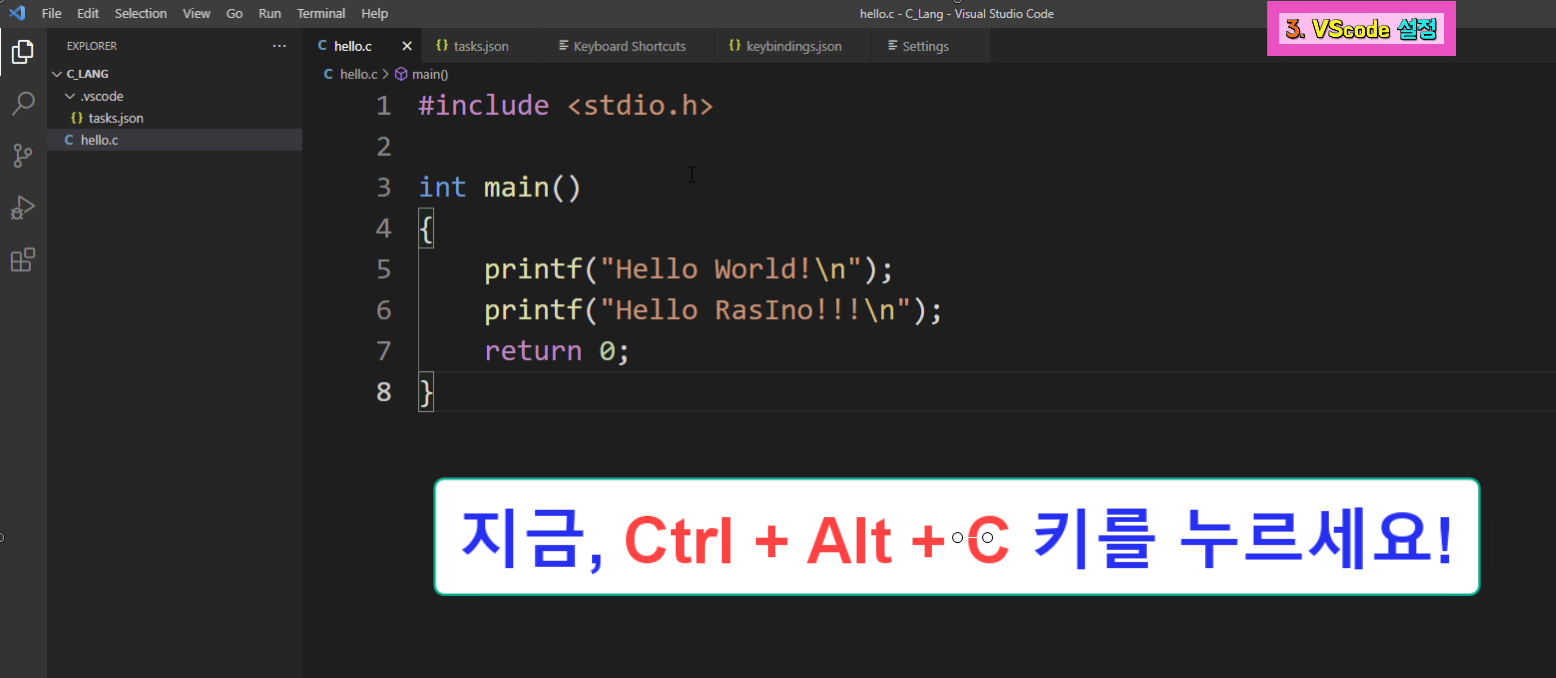
Task: Click the #include <stdio.h> line
Action: click(566, 106)
